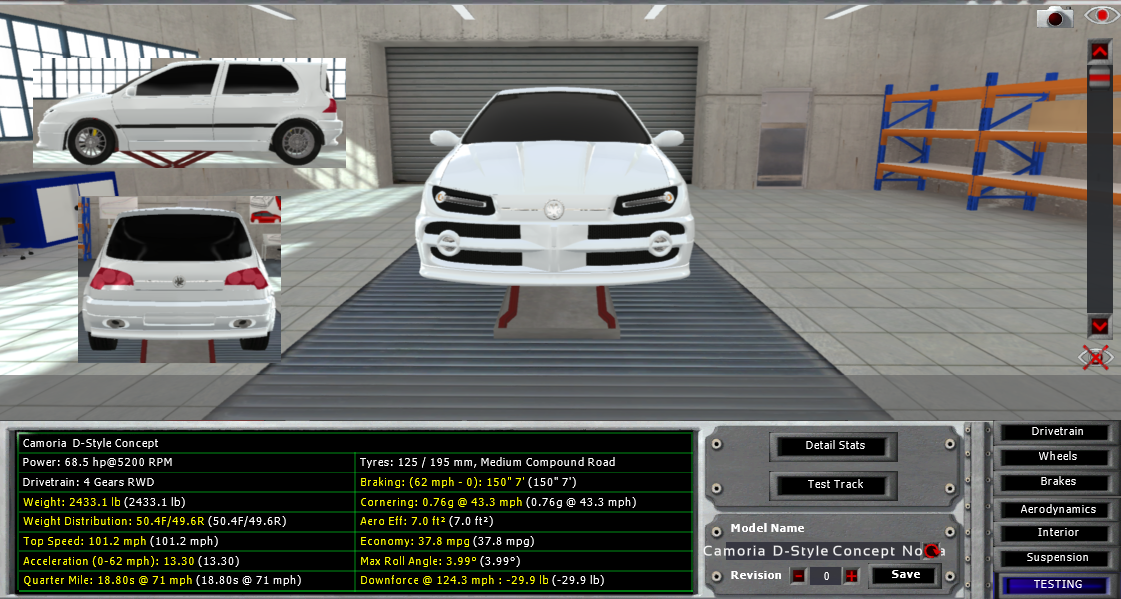Click the red down arrow on the scrollbar

click(x=1100, y=326)
